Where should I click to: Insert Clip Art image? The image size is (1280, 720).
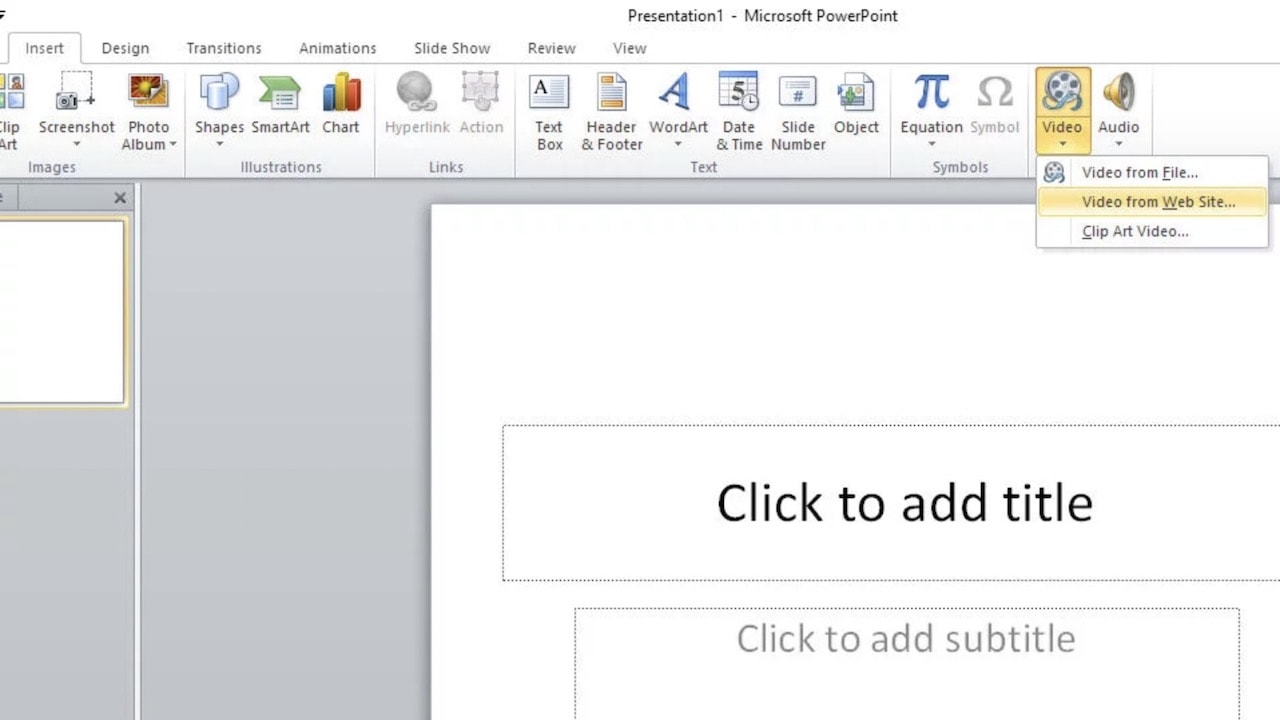9,110
